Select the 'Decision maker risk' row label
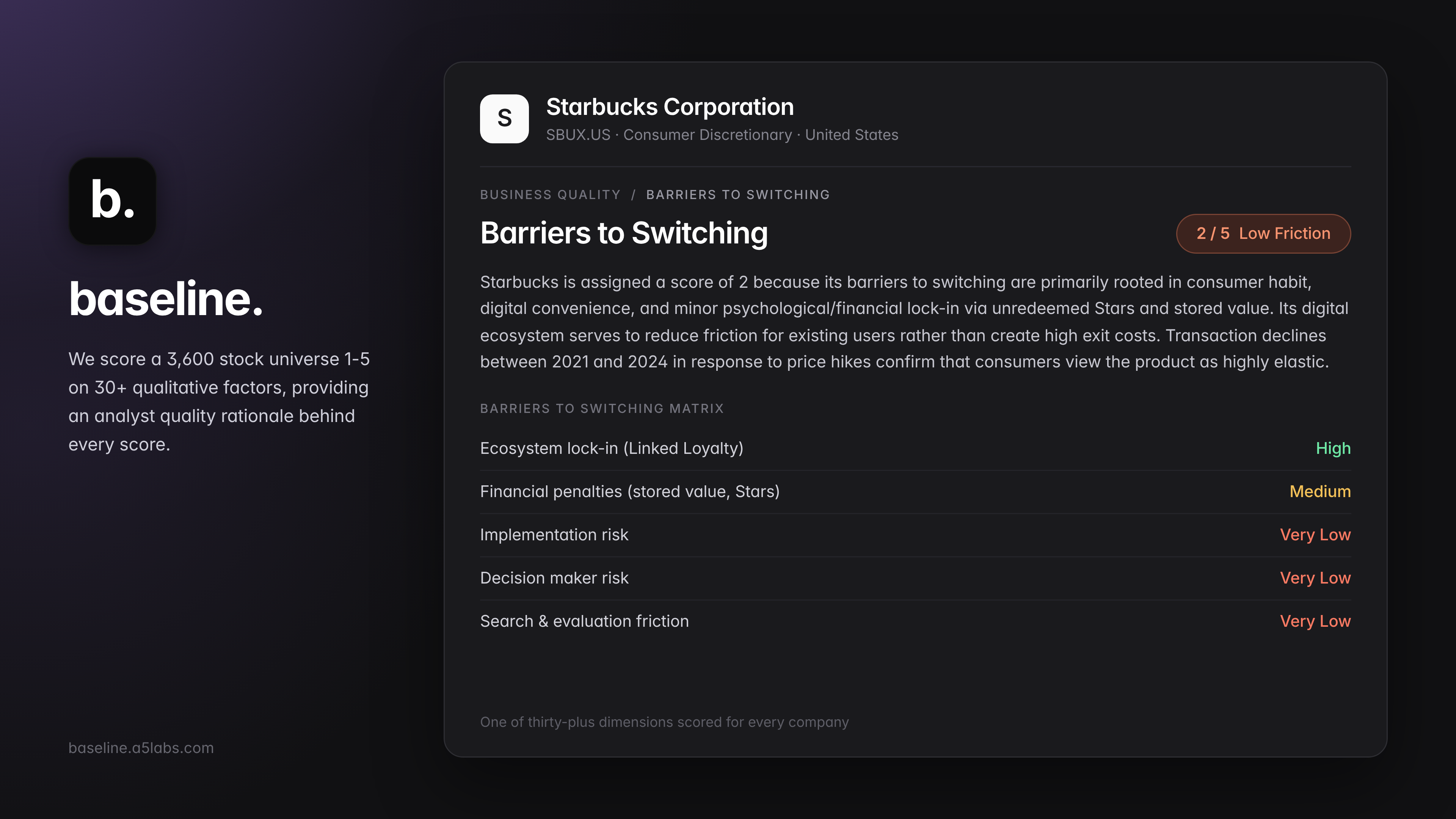1456x819 pixels. point(554,578)
